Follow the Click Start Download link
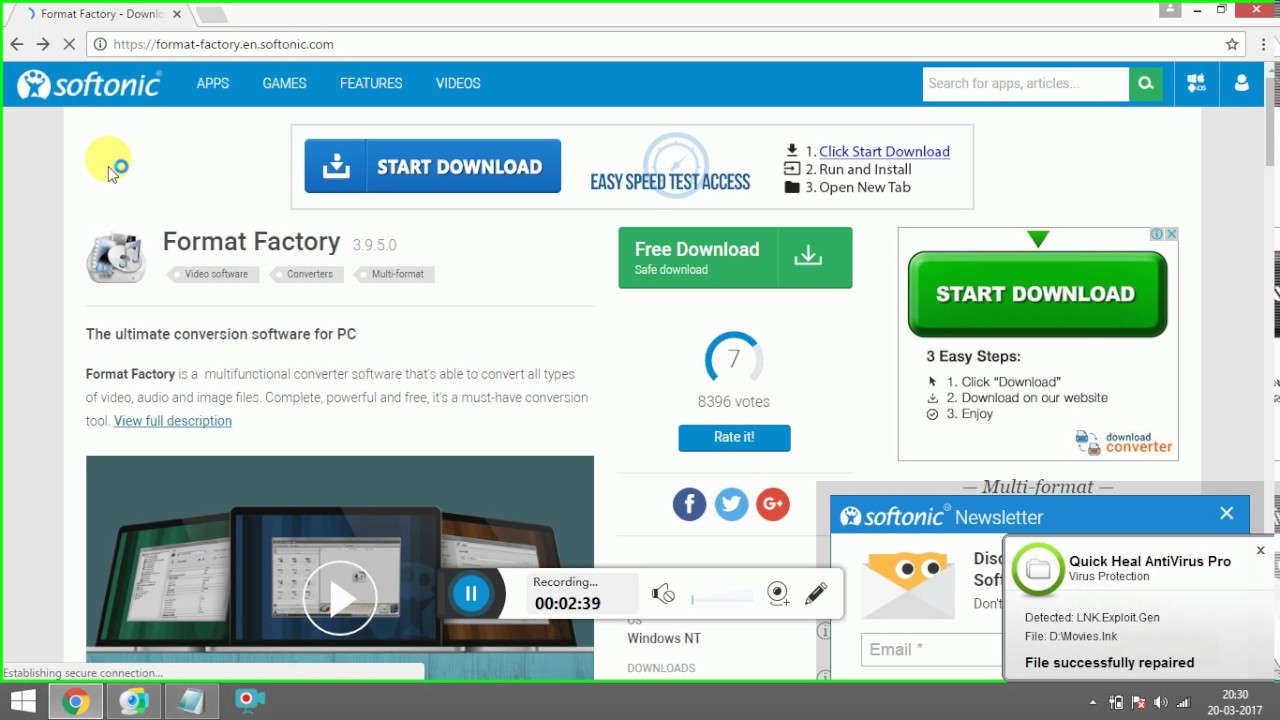The height and width of the screenshot is (720, 1280). pyautogui.click(x=884, y=151)
